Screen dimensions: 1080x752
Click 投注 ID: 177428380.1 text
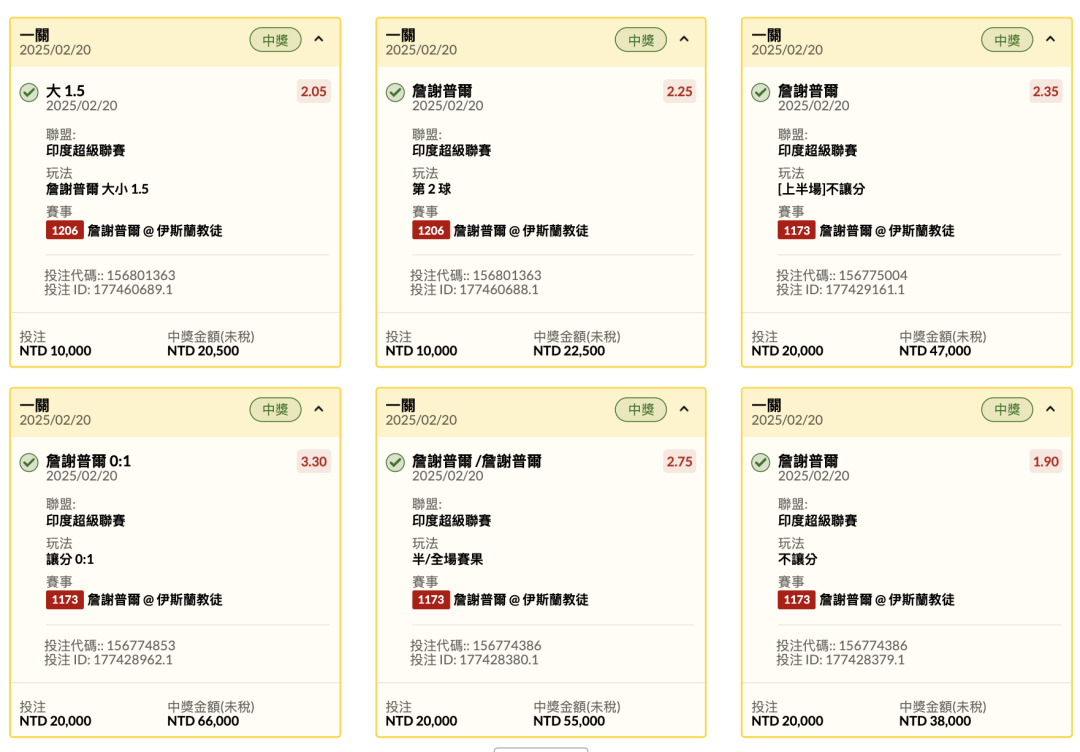tap(475, 660)
